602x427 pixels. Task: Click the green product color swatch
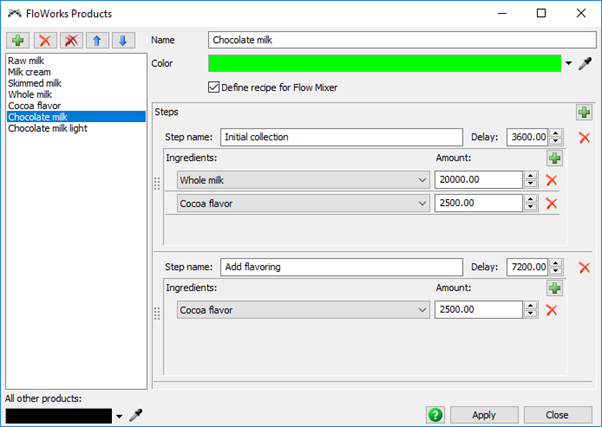384,63
